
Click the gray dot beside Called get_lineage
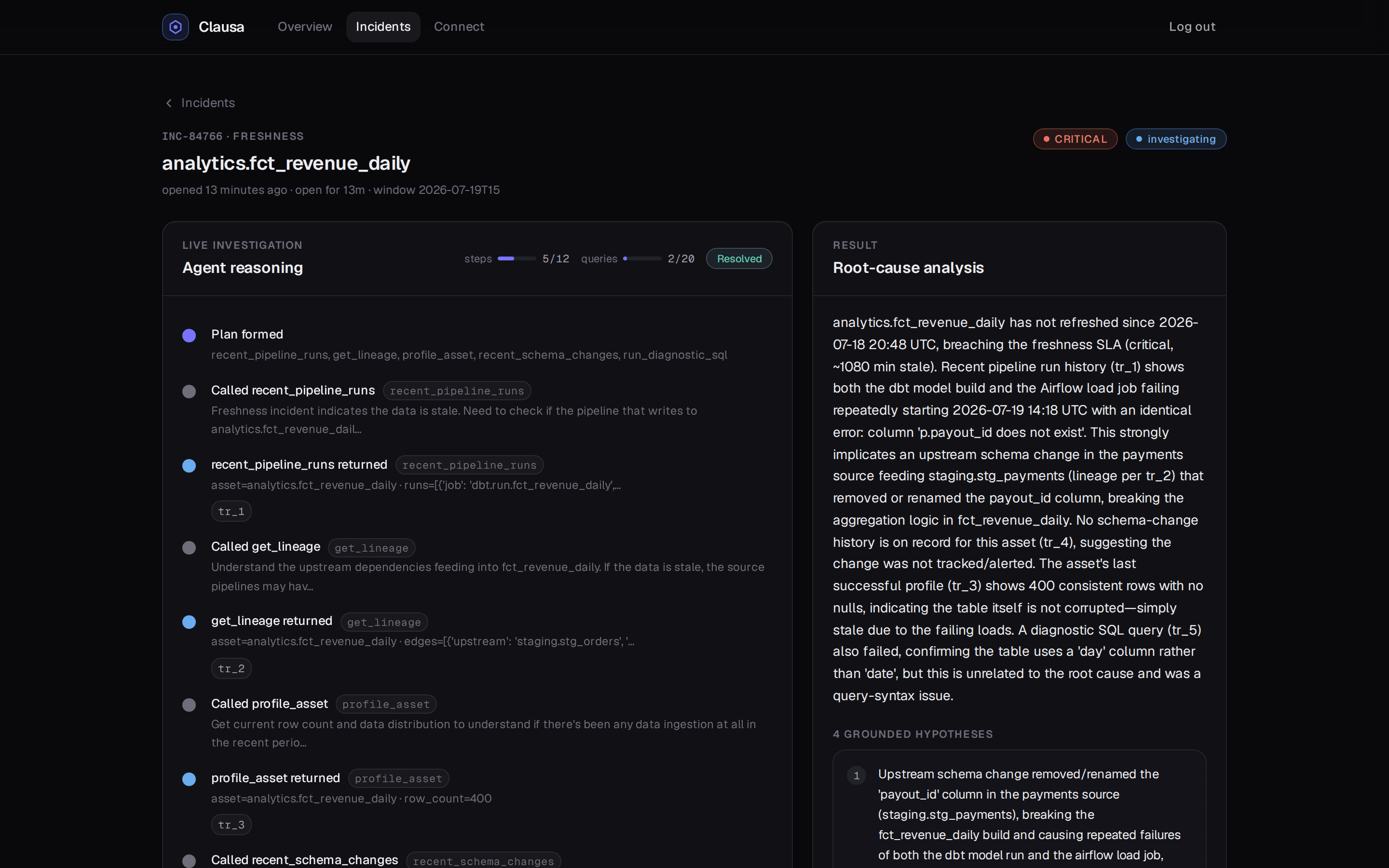click(x=189, y=548)
